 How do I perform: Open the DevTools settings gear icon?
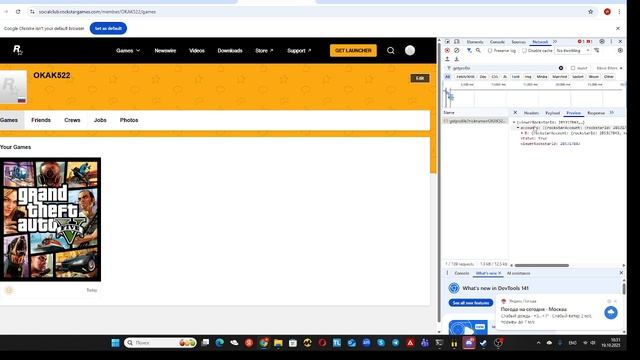tap(602, 42)
